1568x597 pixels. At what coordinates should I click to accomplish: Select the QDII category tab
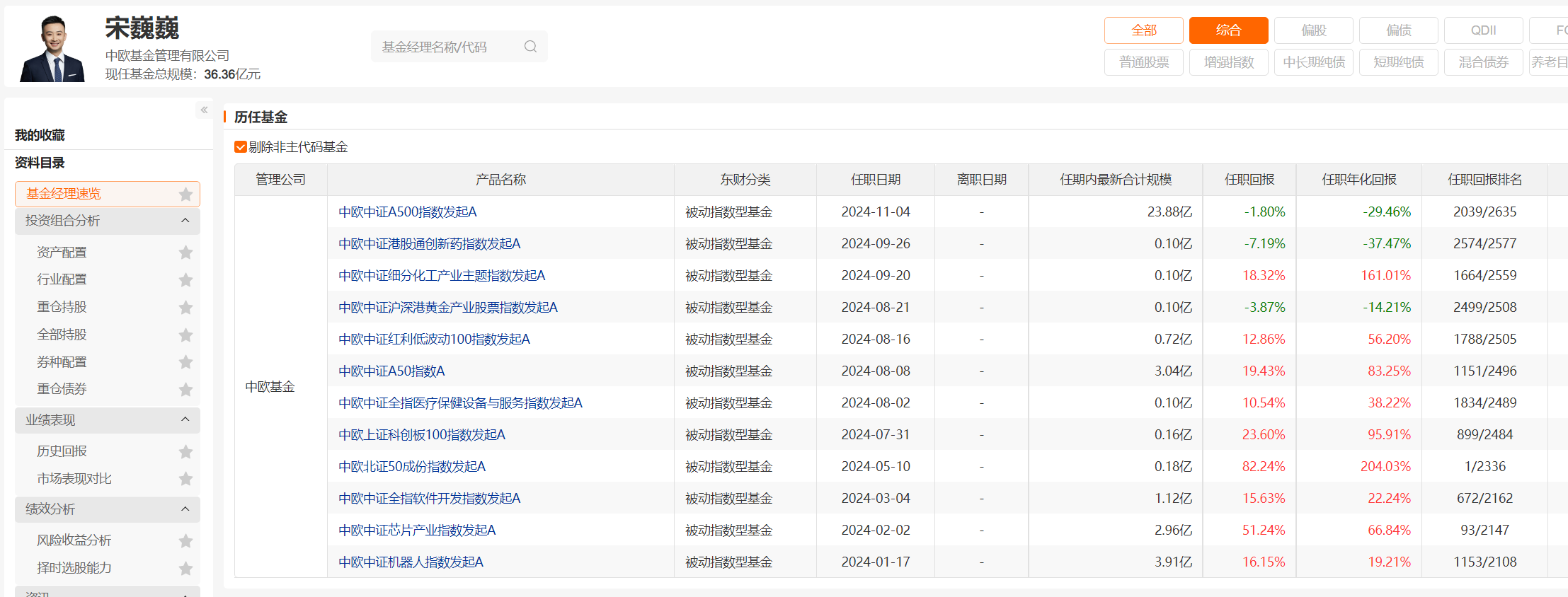coord(1484,30)
